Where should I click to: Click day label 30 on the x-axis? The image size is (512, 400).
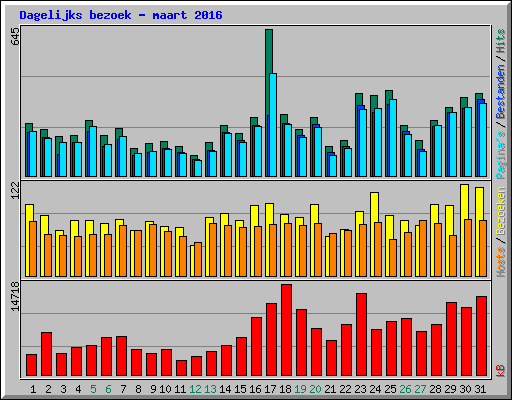coord(465,389)
